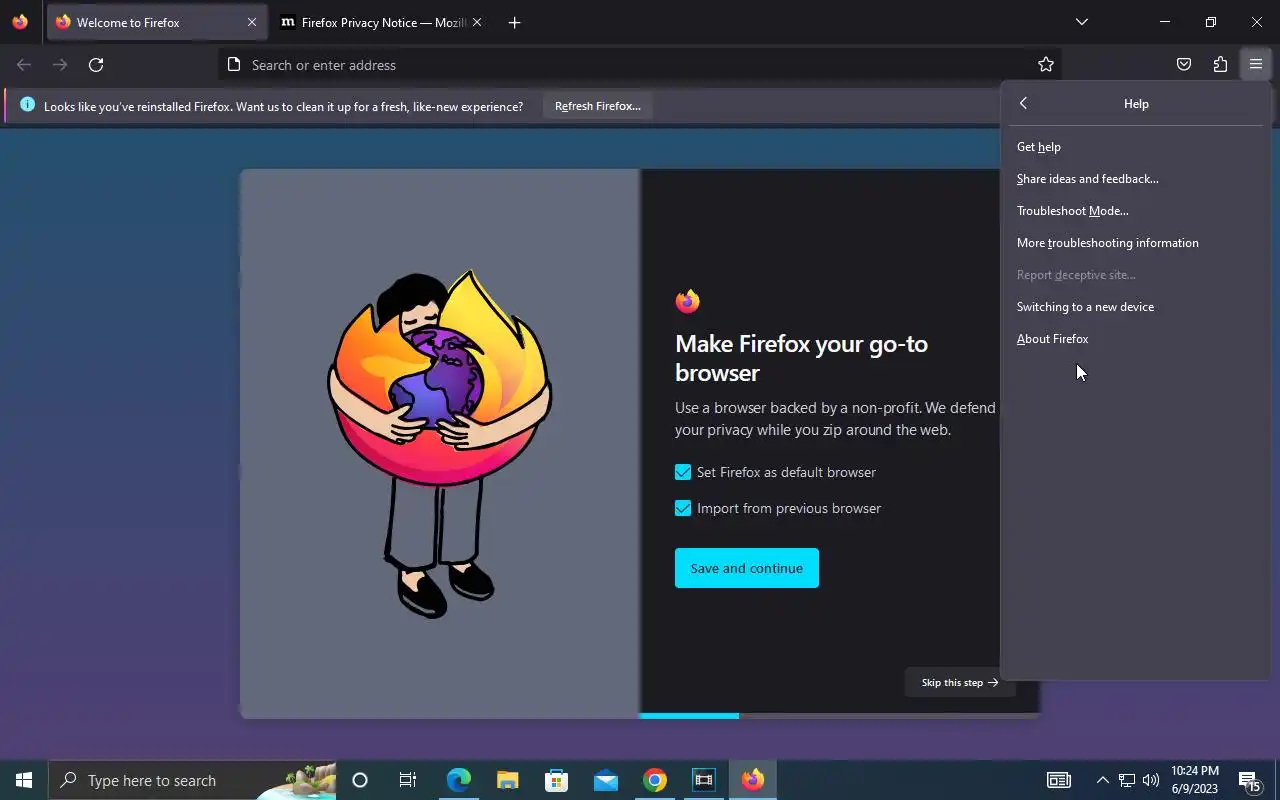
Task: Close the Firefox Privacy Notice tab
Action: tap(477, 22)
